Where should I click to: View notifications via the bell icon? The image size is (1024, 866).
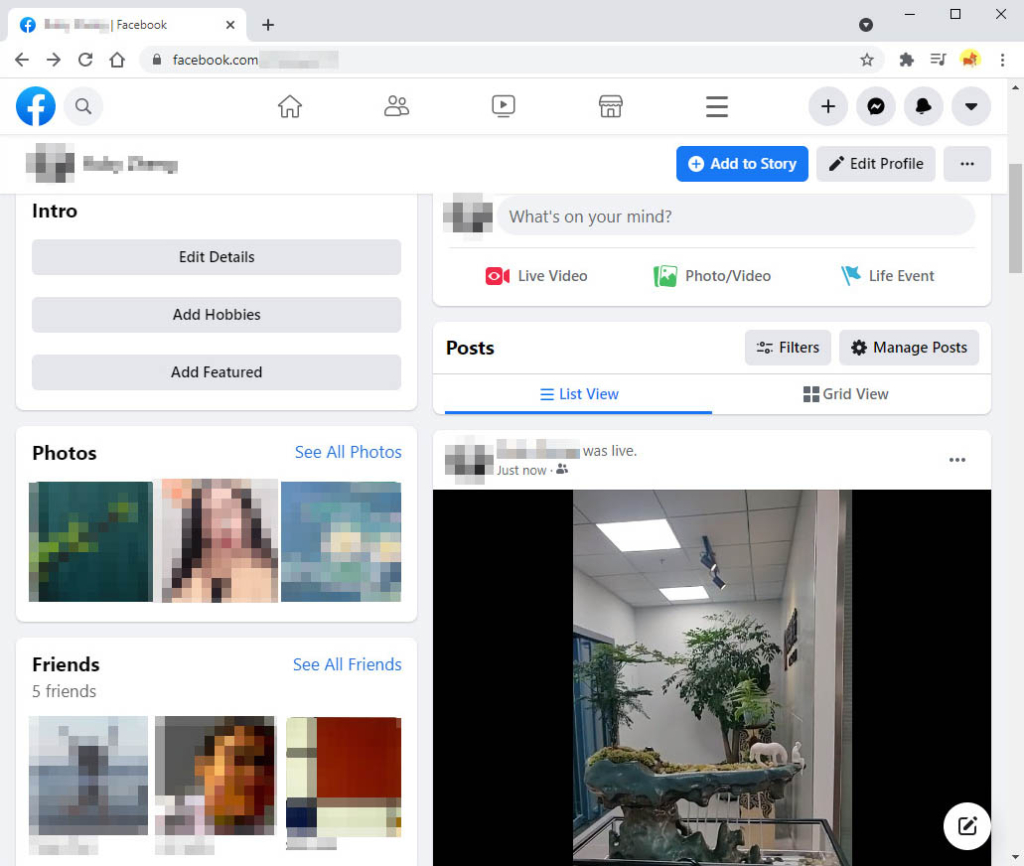[x=923, y=106]
